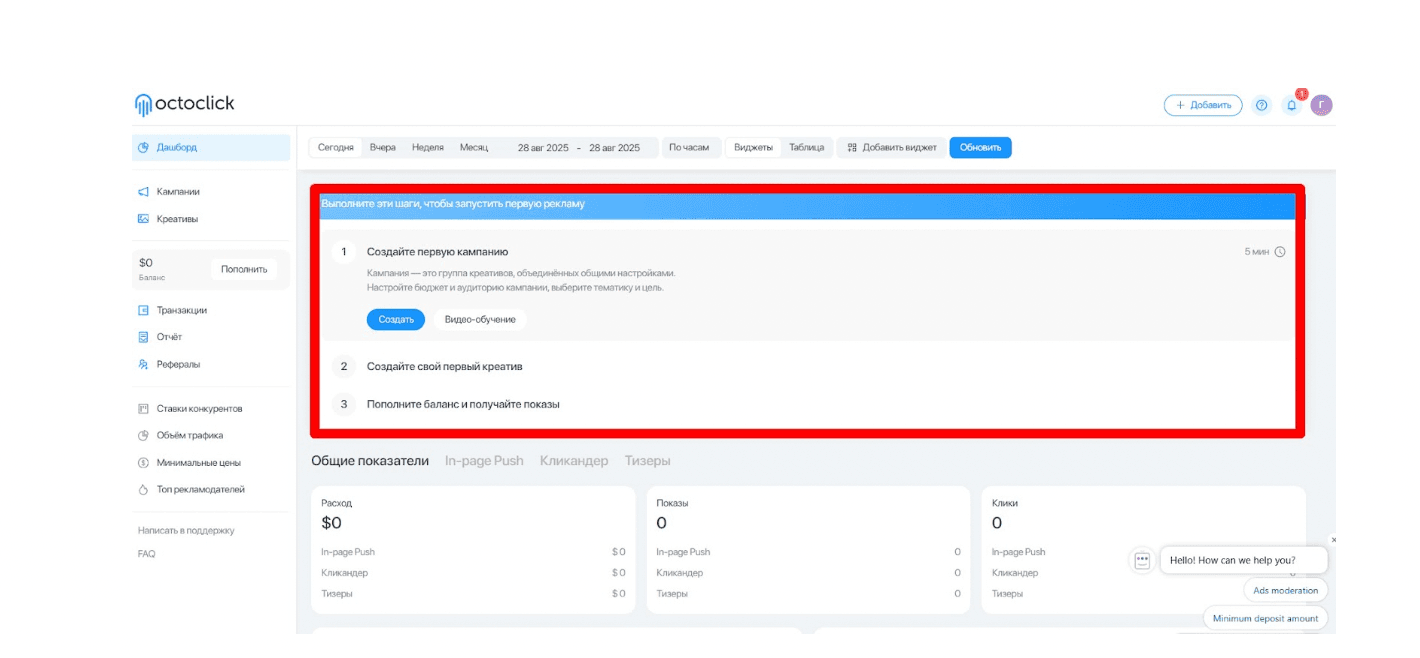
Task: Click the Показы card heading
Action: 672,503
